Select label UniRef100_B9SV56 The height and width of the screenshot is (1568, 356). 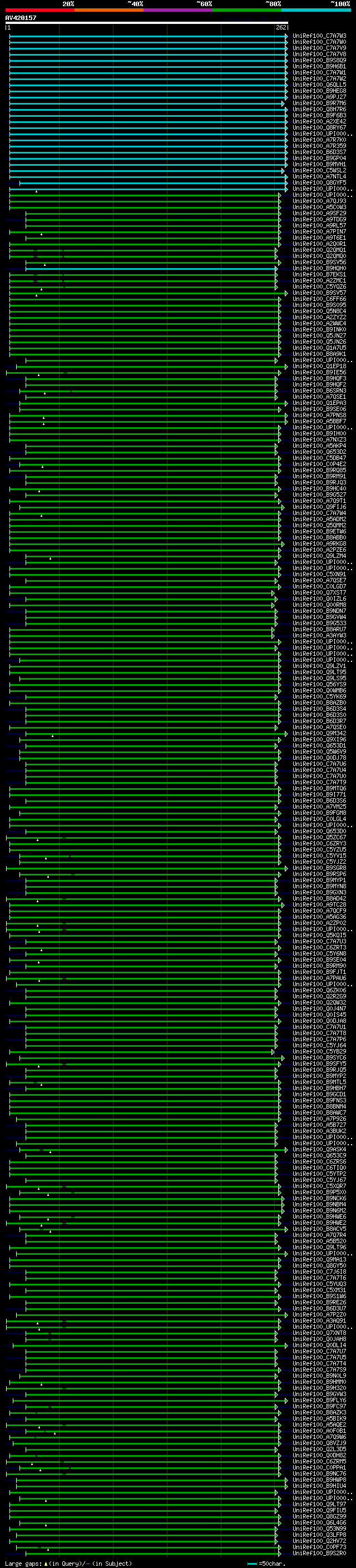pyautogui.click(x=319, y=263)
